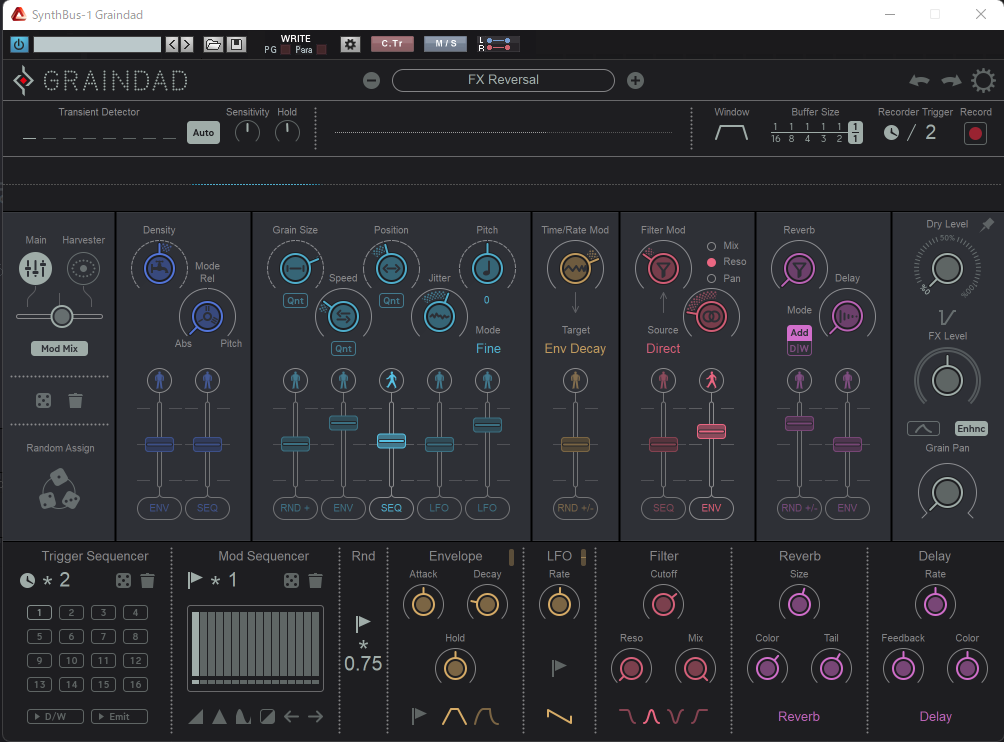
Task: Click the Record button
Action: pyautogui.click(x=975, y=133)
